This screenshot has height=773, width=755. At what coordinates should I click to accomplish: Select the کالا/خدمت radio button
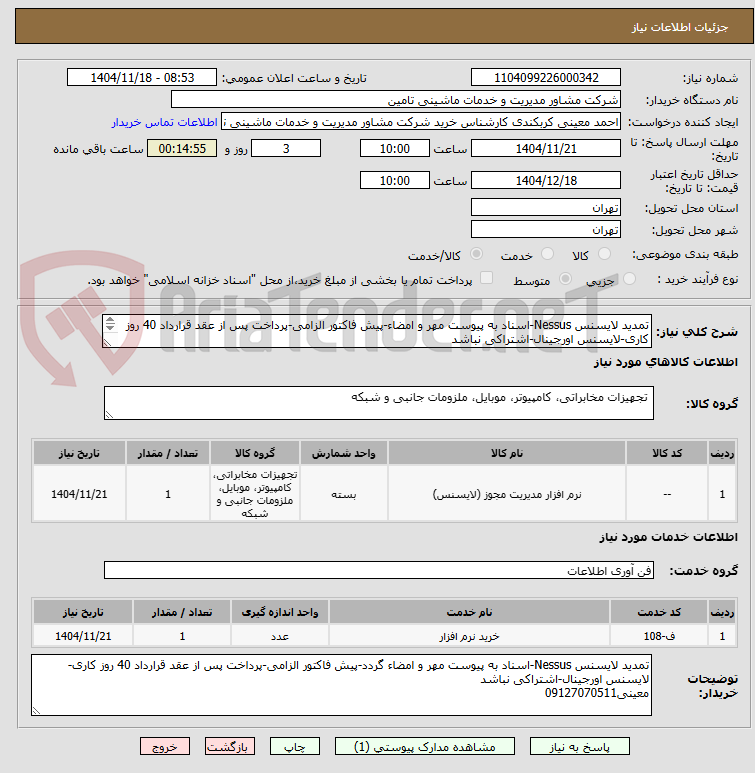click(x=476, y=254)
